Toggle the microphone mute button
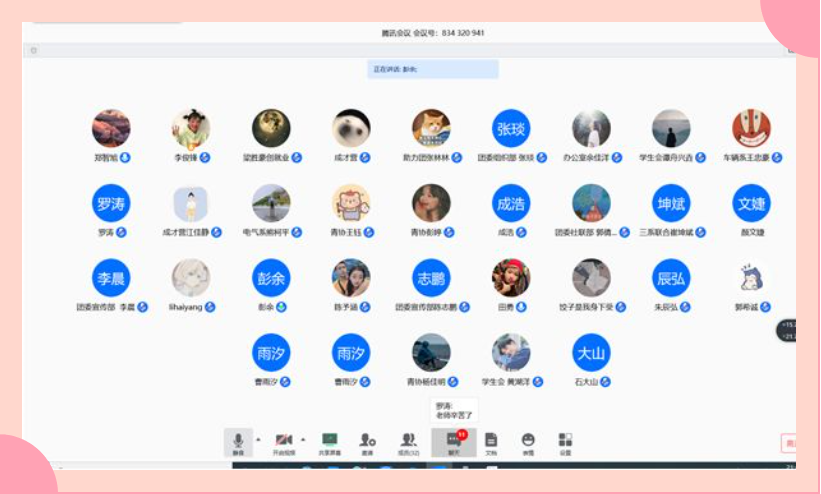The image size is (821, 494). [238, 441]
